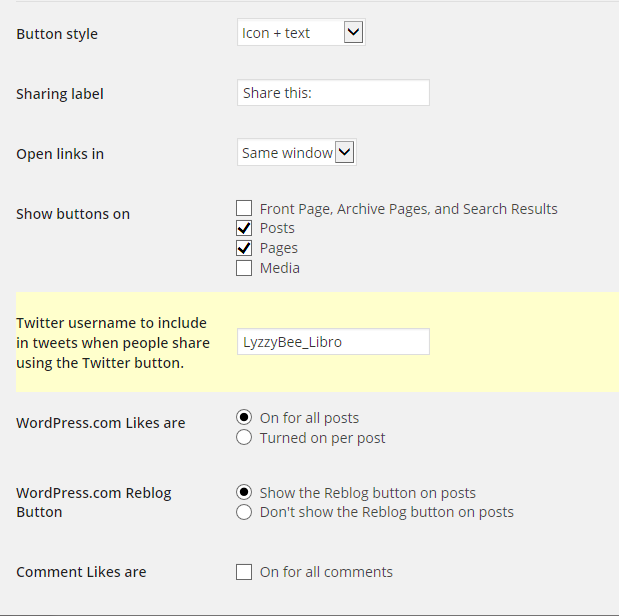
Task: Click the Button style dropdown arrow
Action: click(353, 33)
